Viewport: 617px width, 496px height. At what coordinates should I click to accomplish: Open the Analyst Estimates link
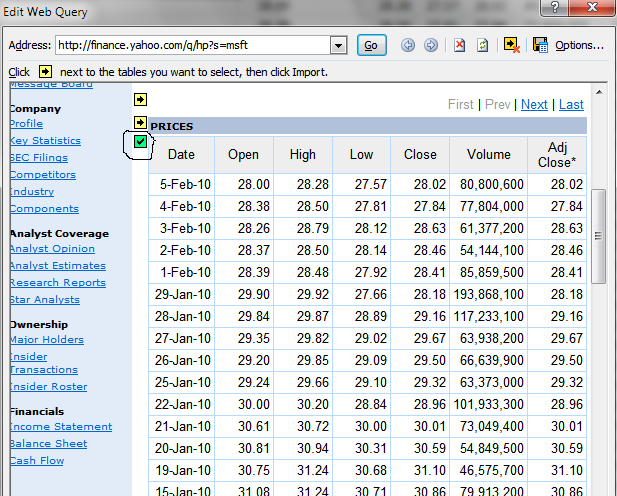pos(58,266)
